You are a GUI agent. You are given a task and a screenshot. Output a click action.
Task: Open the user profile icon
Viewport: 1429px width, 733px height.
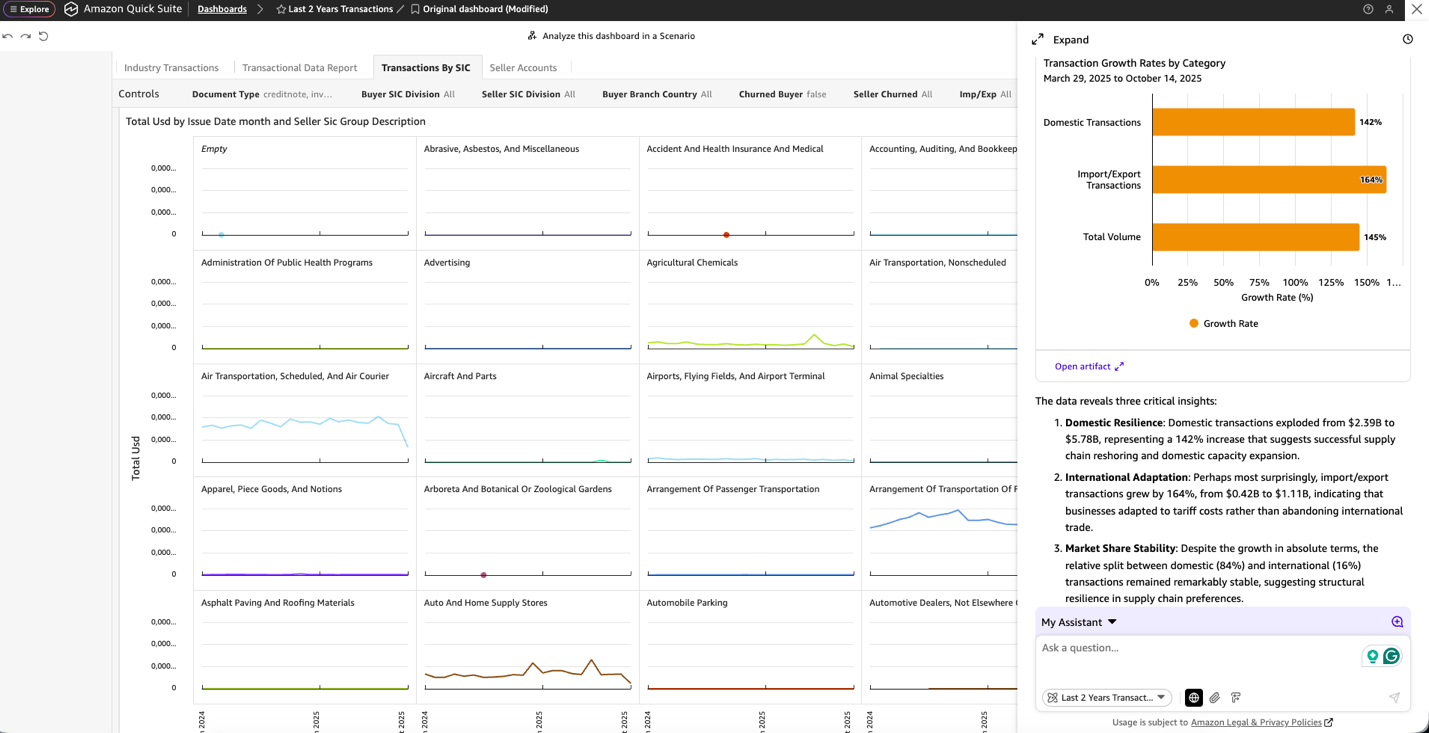coord(1389,9)
